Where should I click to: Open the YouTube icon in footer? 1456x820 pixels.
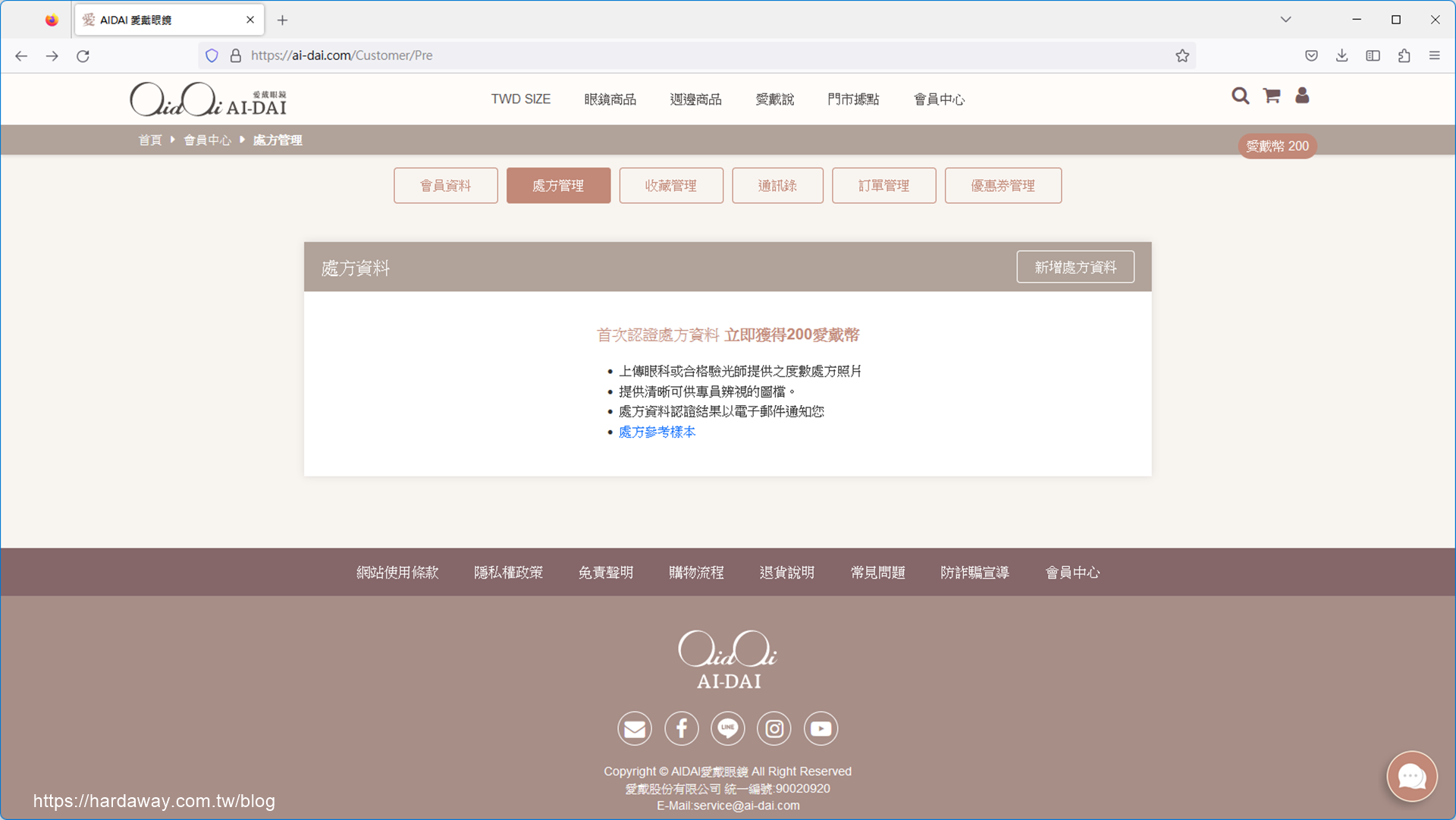[x=821, y=729]
